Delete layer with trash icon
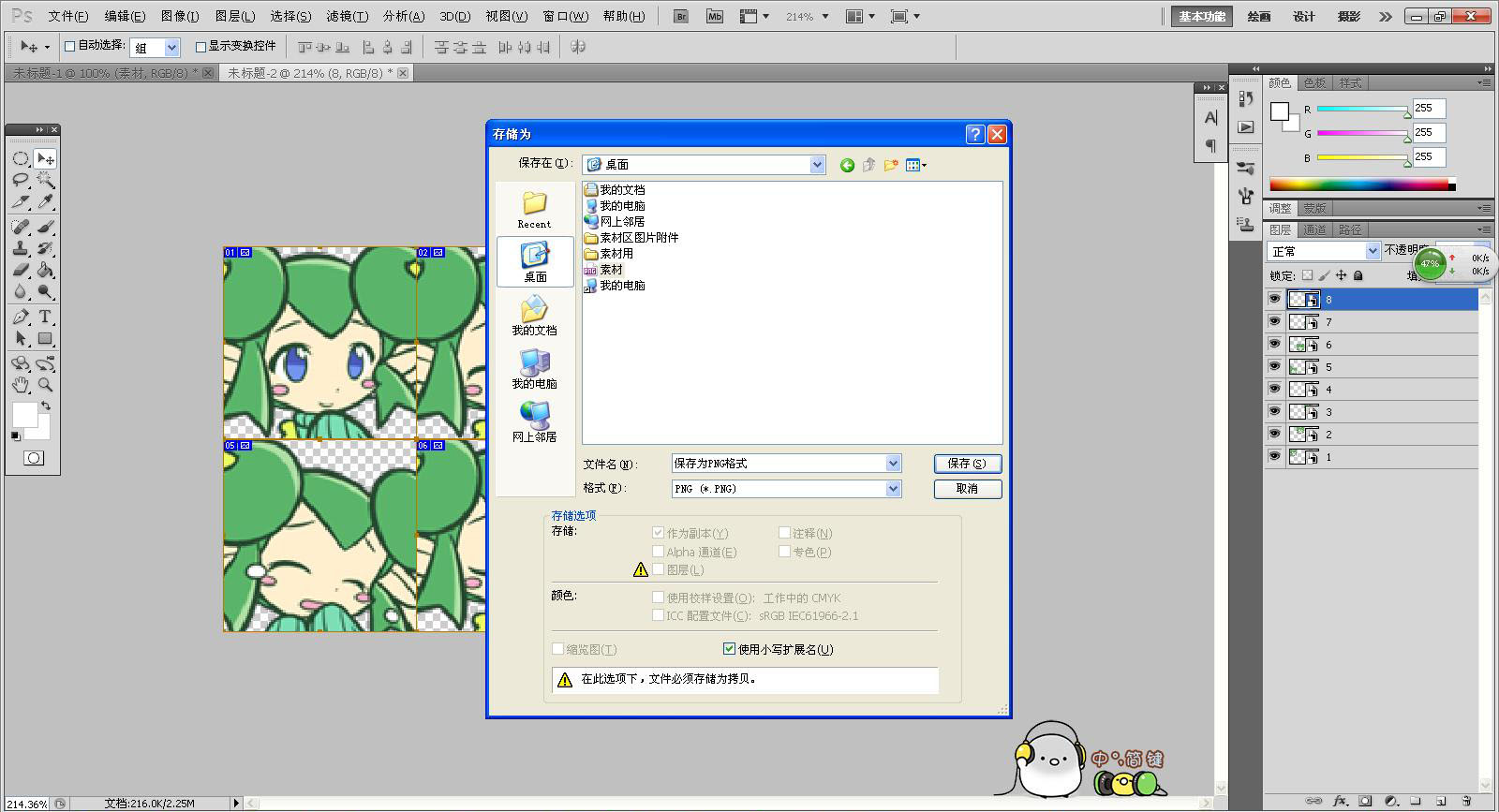This screenshot has height=812, width=1499. pyautogui.click(x=1467, y=801)
